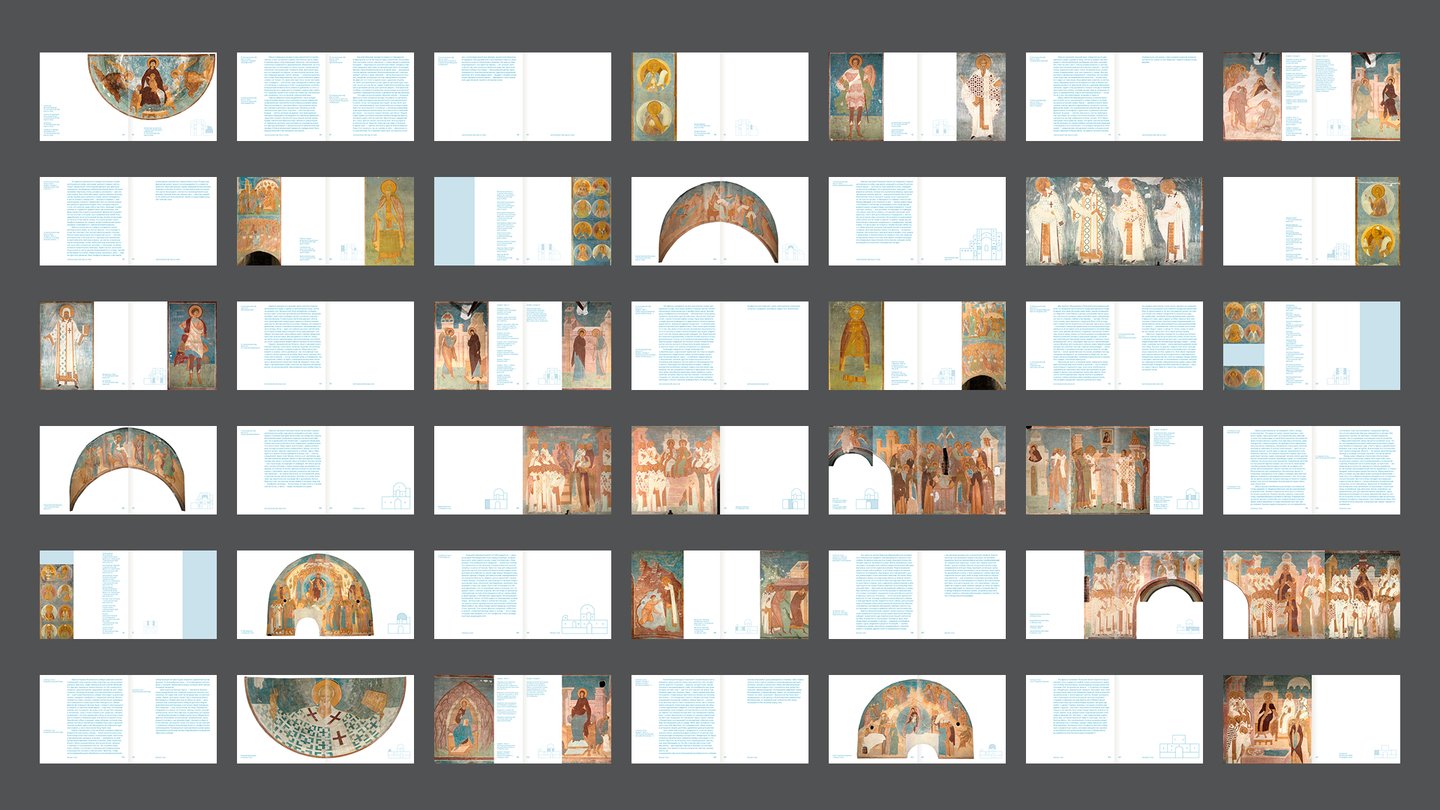Open the fresco spread showing a small framed icon
The width and height of the screenshot is (1440, 810).
(1115, 470)
